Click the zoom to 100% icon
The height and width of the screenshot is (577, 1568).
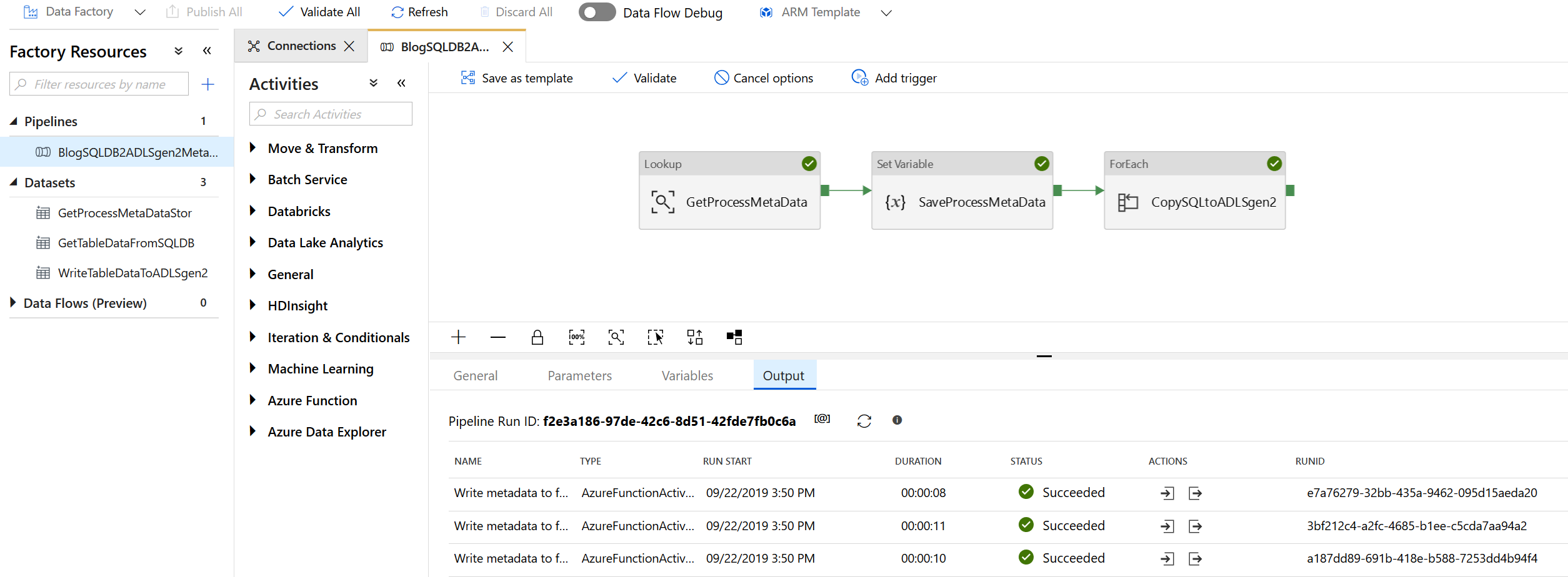click(x=576, y=337)
